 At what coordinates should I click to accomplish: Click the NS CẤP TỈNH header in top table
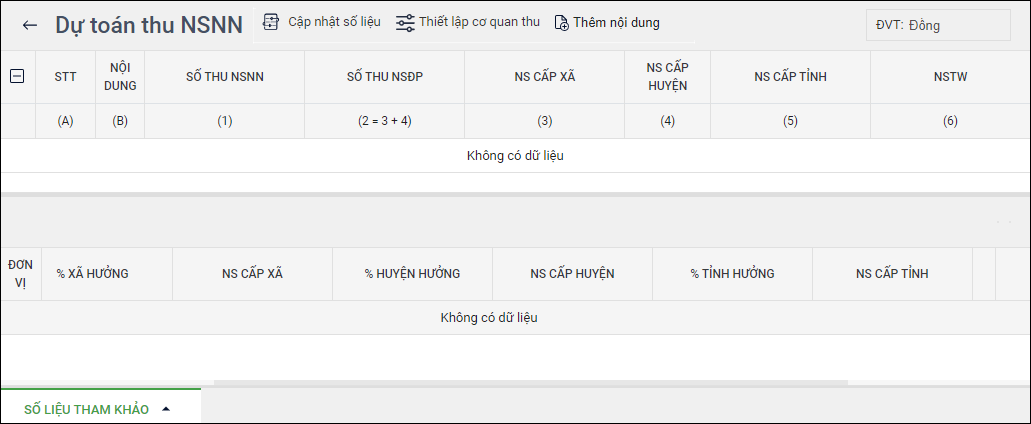(790, 76)
